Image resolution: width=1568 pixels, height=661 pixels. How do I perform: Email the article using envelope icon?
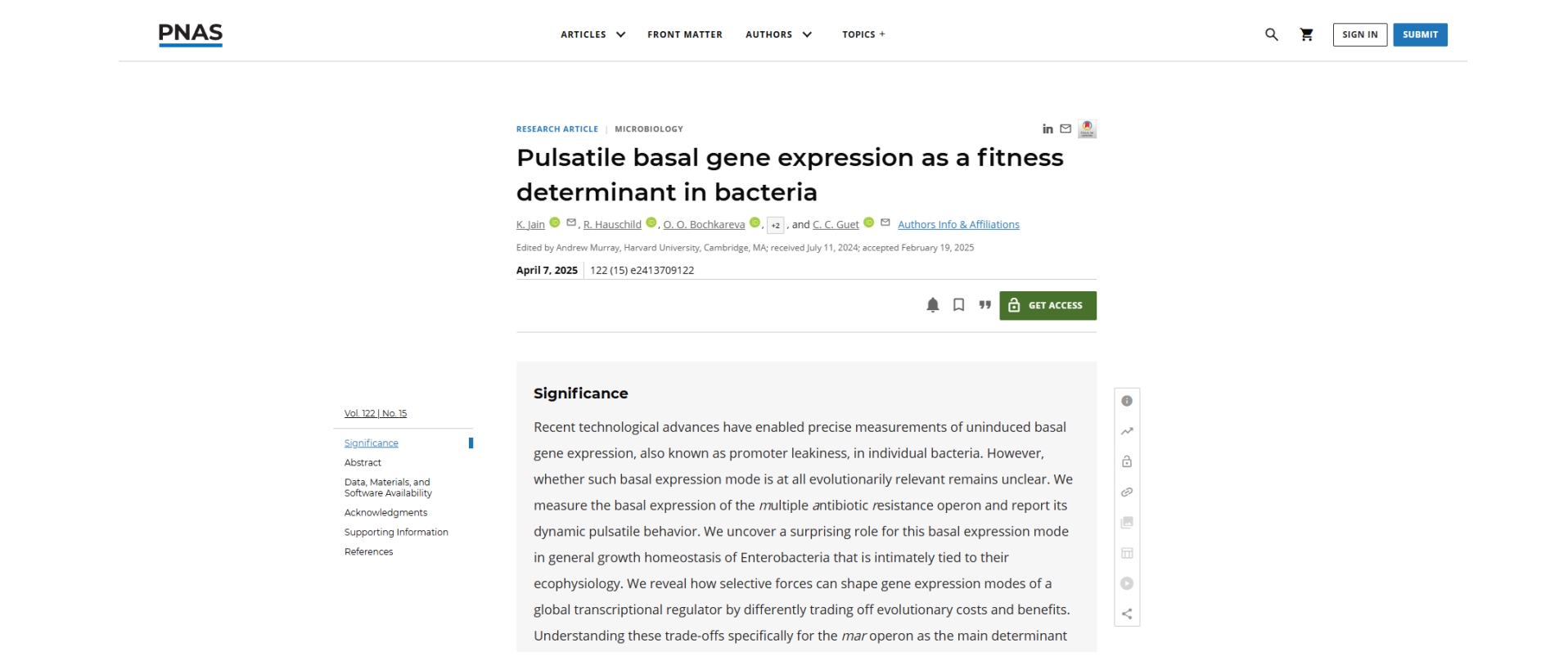(1066, 129)
